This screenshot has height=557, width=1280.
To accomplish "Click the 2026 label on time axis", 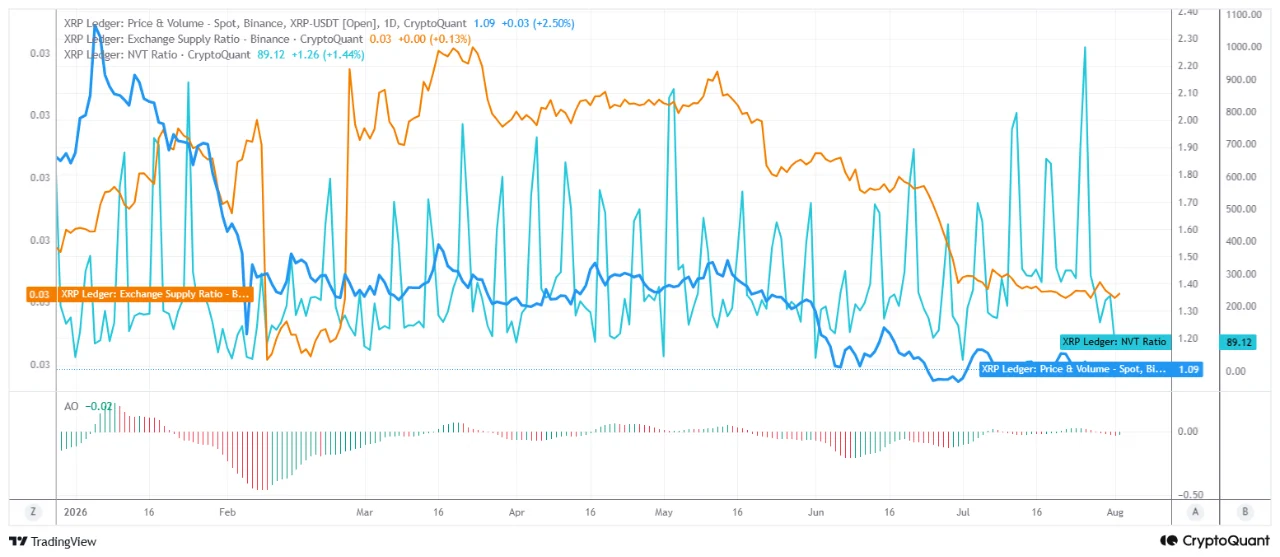I will click(75, 511).
